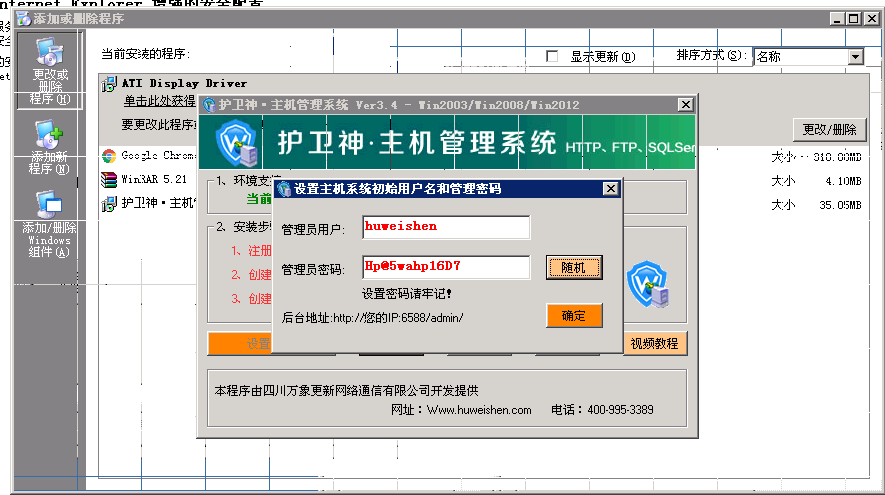Click the title icon of 护卫神 main window
This screenshot has width=885, height=495.
[209, 105]
